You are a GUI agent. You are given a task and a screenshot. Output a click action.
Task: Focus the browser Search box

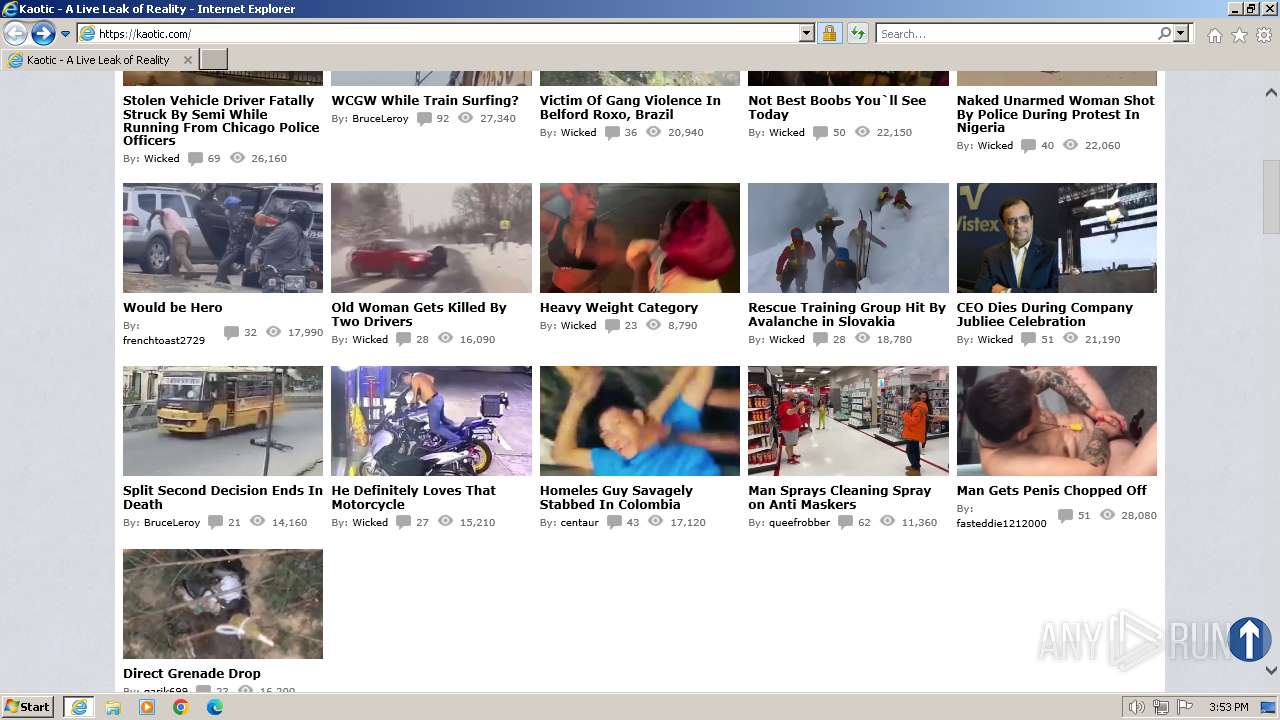pos(1016,34)
